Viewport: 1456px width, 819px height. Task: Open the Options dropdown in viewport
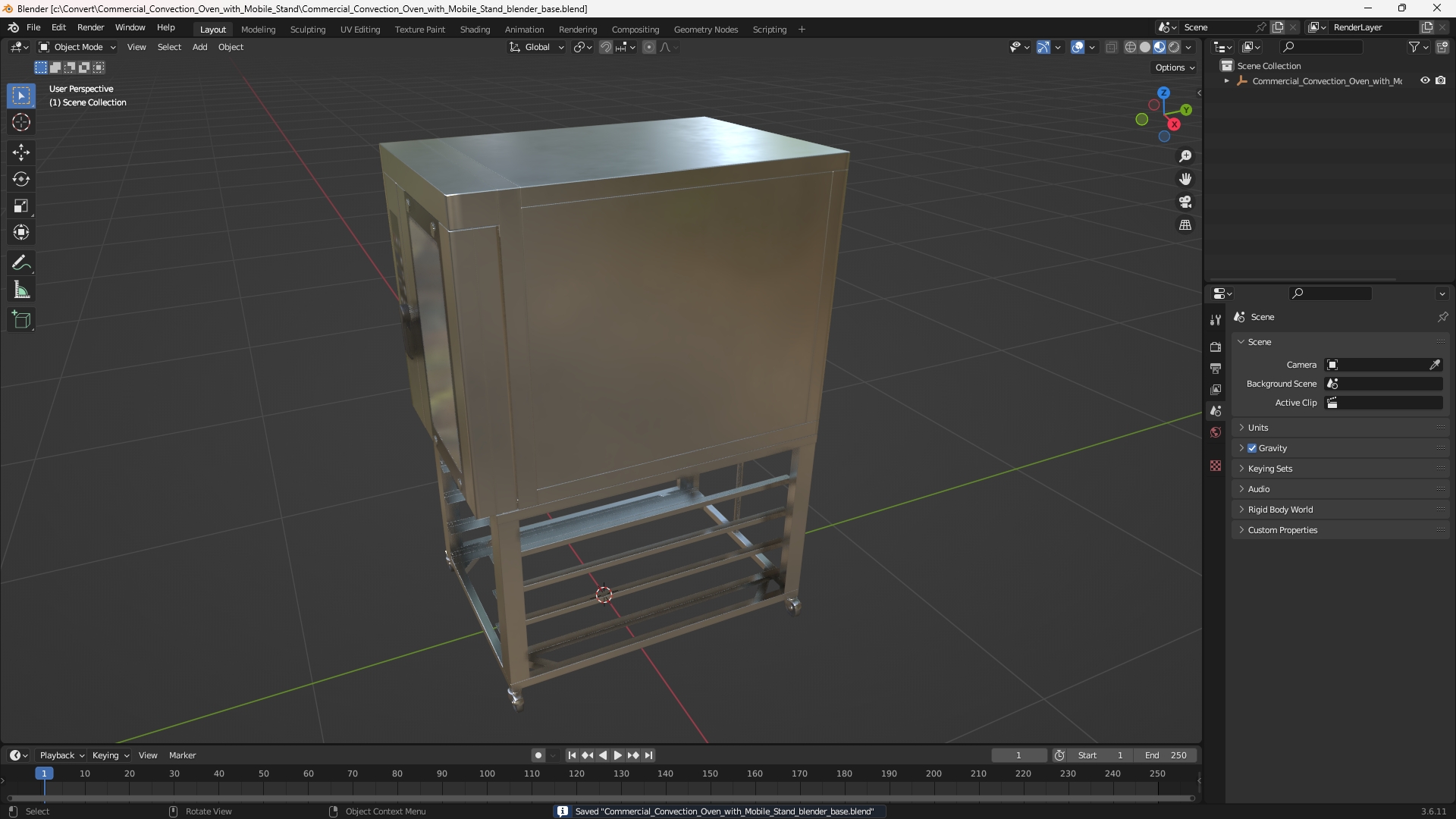[1175, 67]
